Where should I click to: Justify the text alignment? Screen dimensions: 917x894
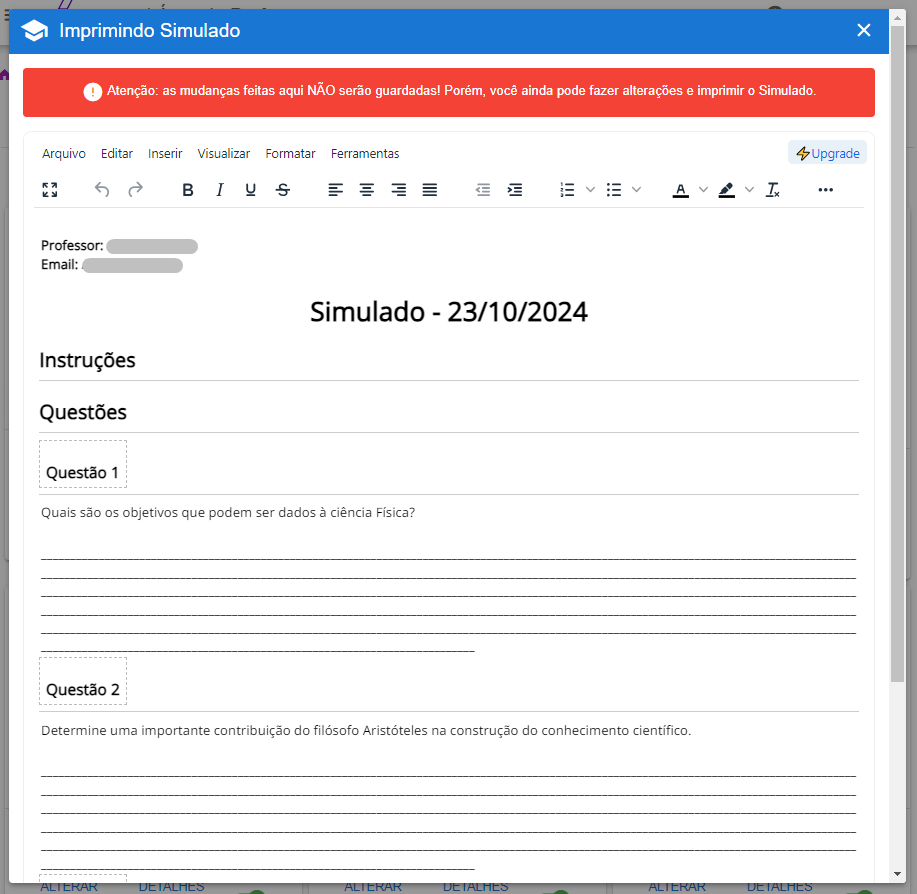[x=430, y=190]
